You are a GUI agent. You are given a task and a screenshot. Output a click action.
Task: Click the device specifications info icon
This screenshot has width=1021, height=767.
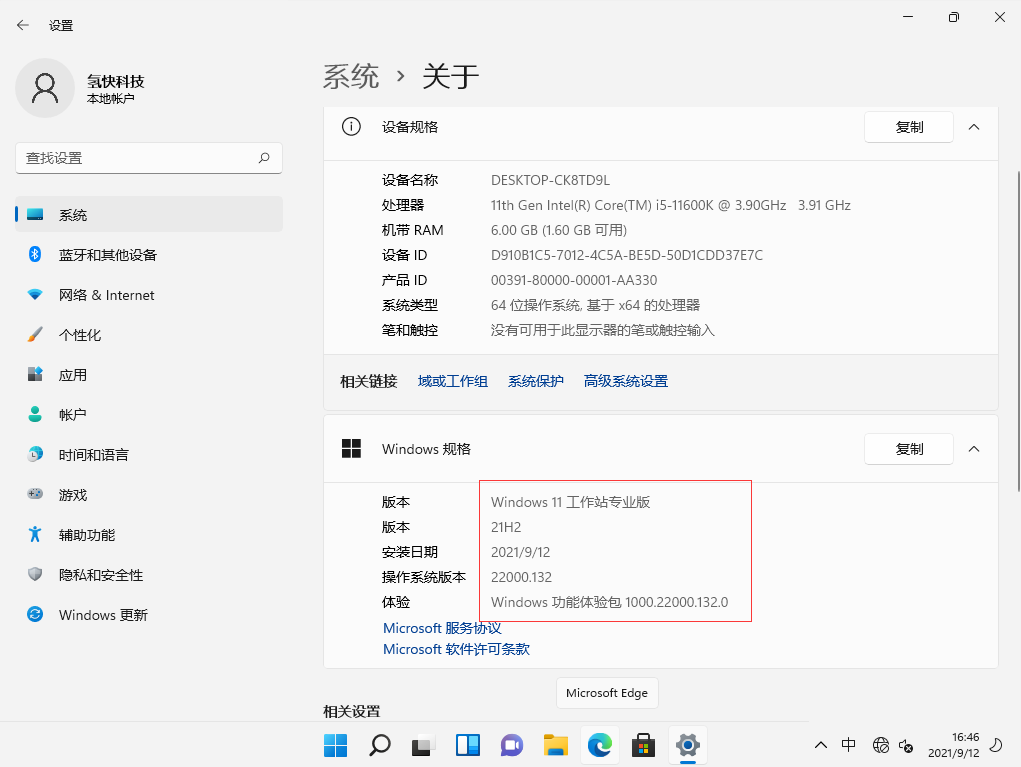click(351, 127)
